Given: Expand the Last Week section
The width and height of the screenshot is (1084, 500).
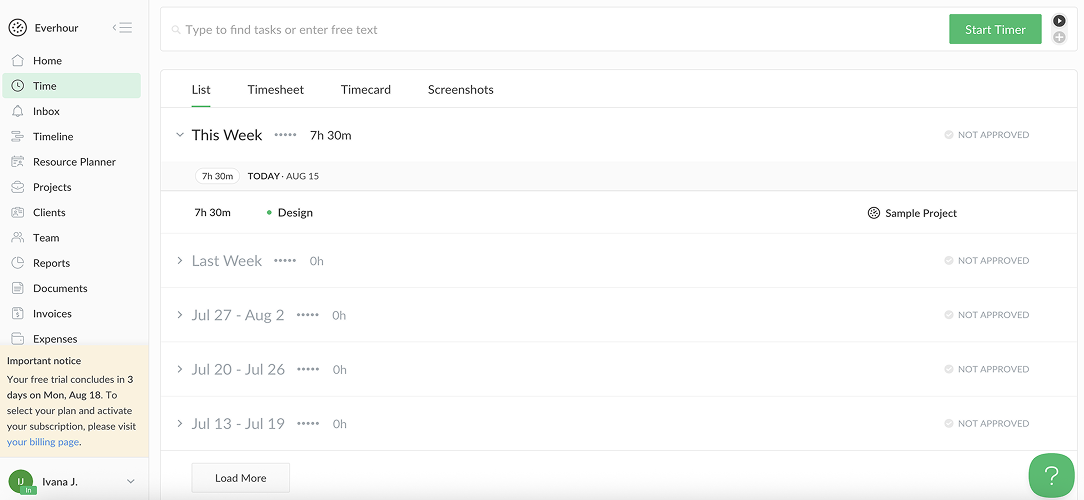Looking at the screenshot, I should click(180, 261).
